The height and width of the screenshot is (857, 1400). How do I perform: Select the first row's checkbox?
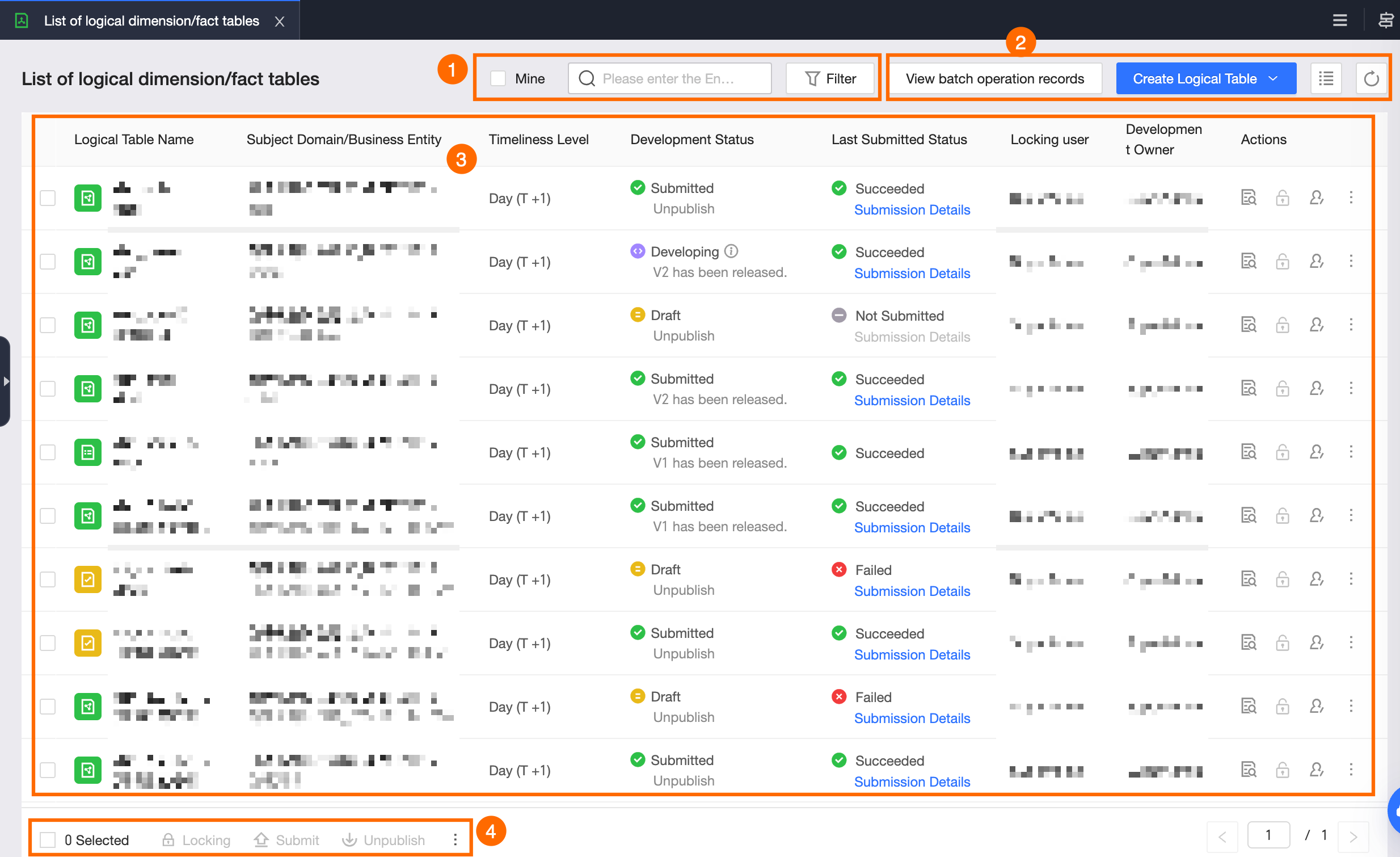click(x=47, y=198)
